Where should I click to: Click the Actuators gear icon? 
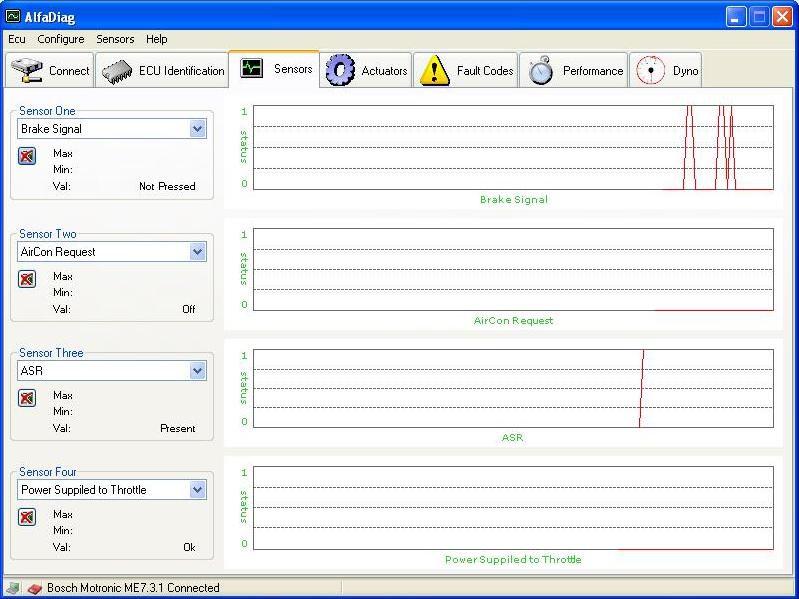(341, 70)
